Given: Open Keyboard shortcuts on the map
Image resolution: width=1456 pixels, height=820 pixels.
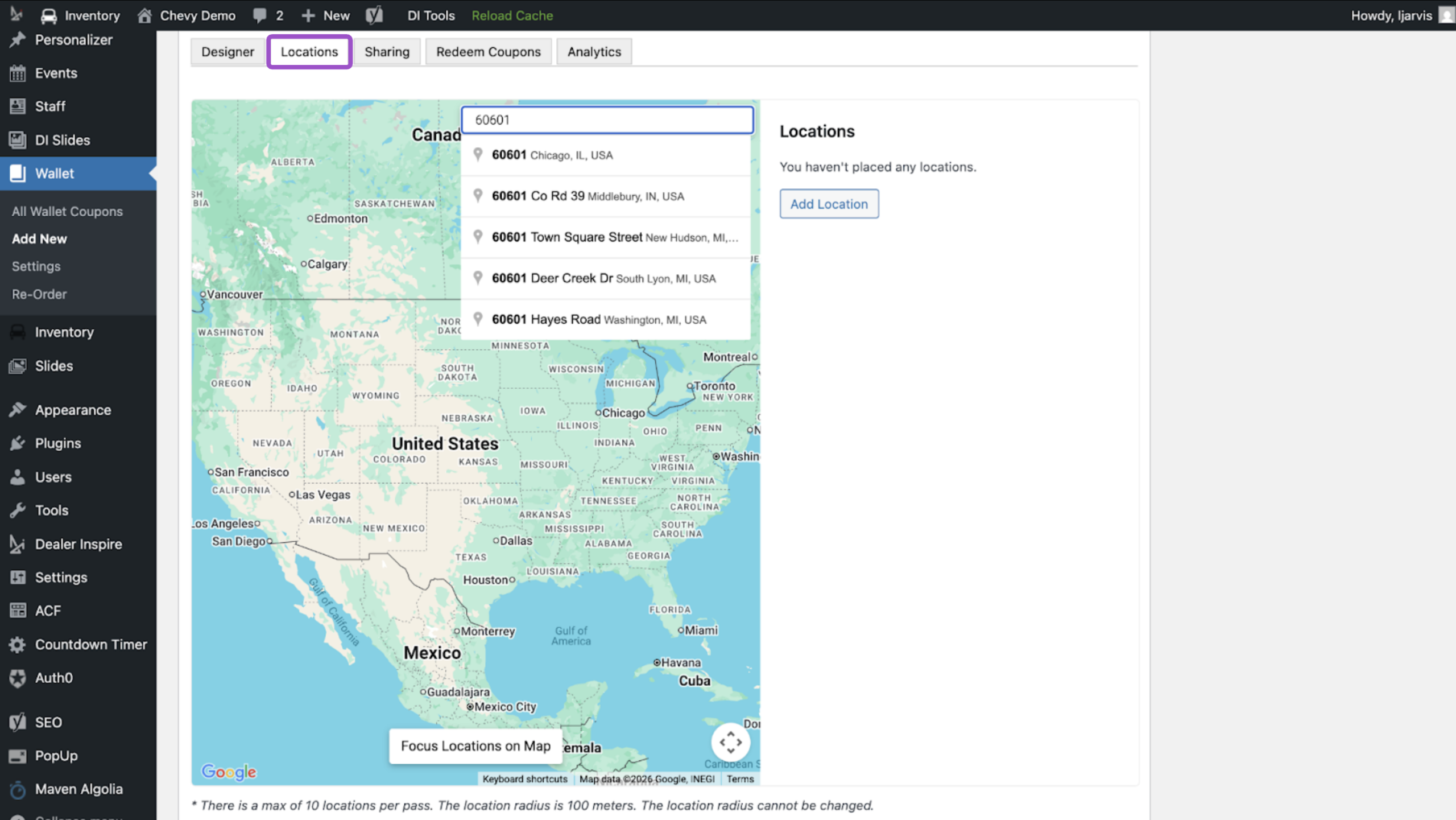Looking at the screenshot, I should [525, 779].
